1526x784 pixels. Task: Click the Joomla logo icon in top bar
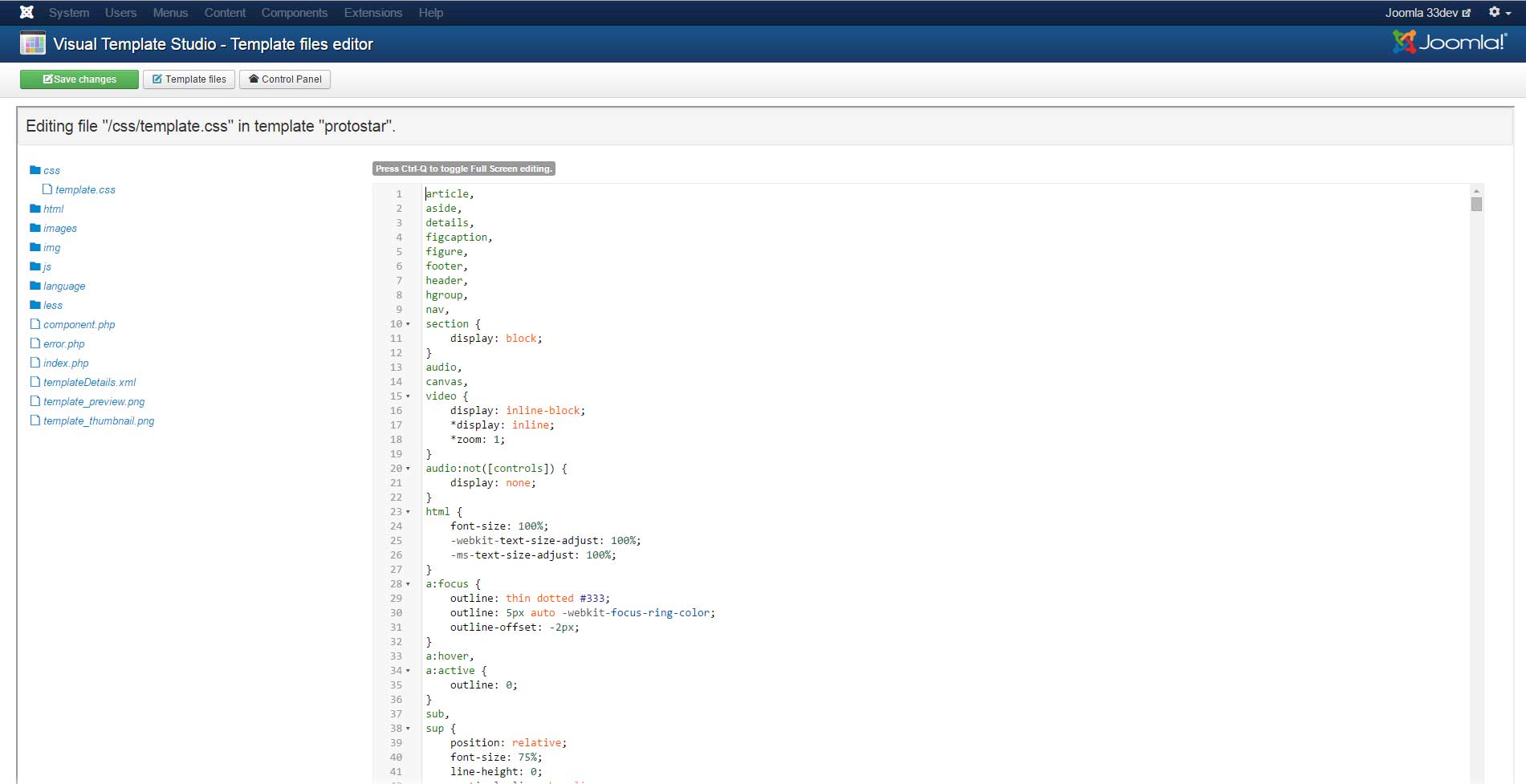pyautogui.click(x=26, y=12)
